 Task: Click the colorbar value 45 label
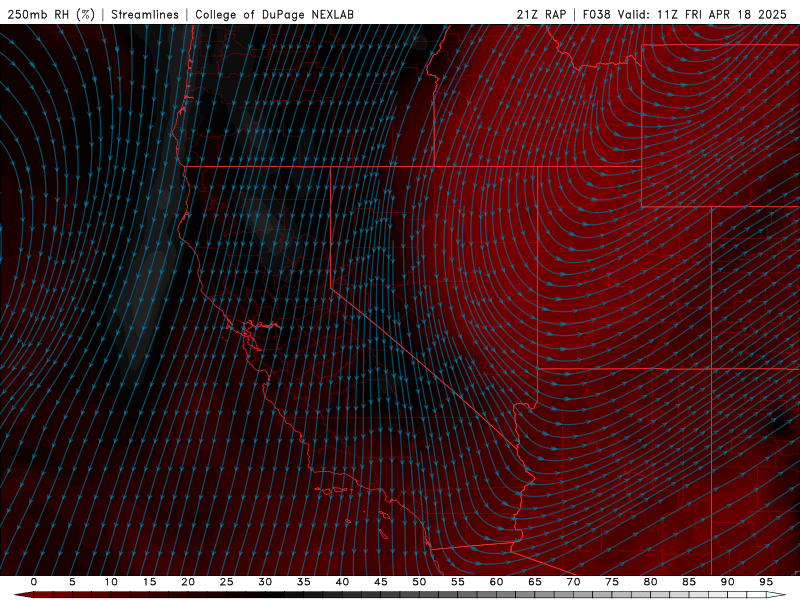coord(381,582)
